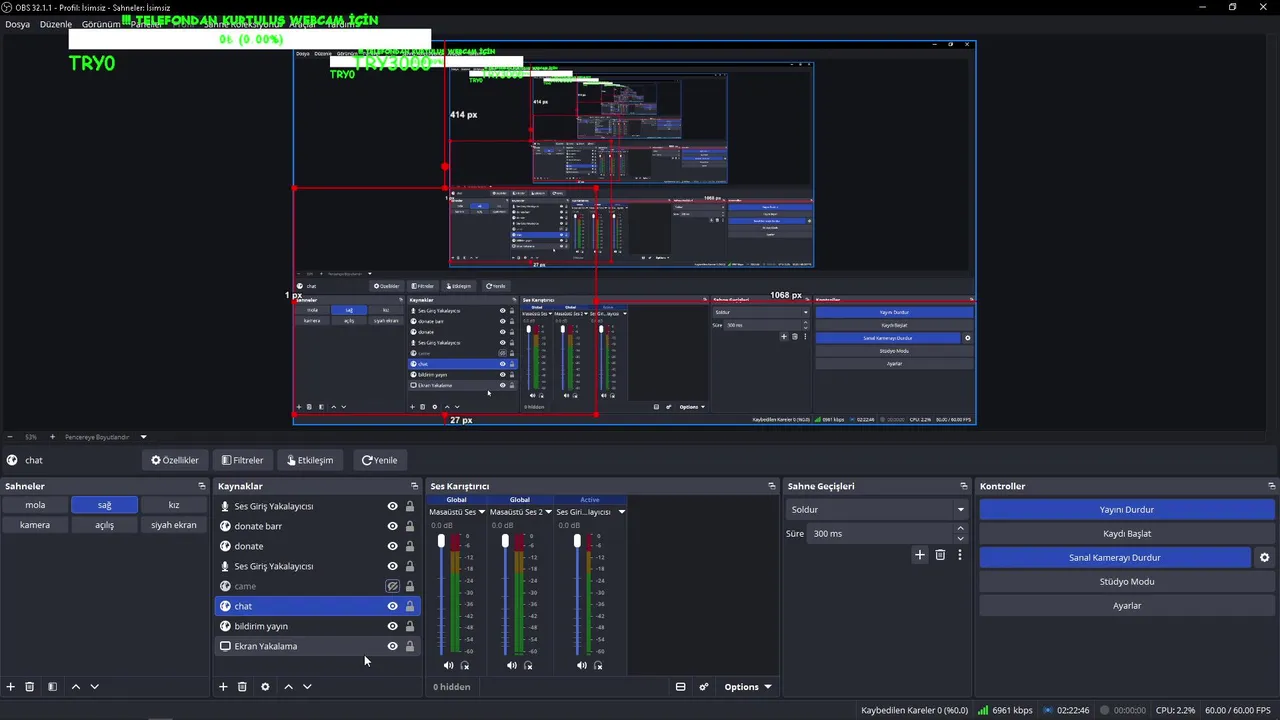Open the Soldur transition dropdown
Screen dimensions: 1280x720
(877, 510)
